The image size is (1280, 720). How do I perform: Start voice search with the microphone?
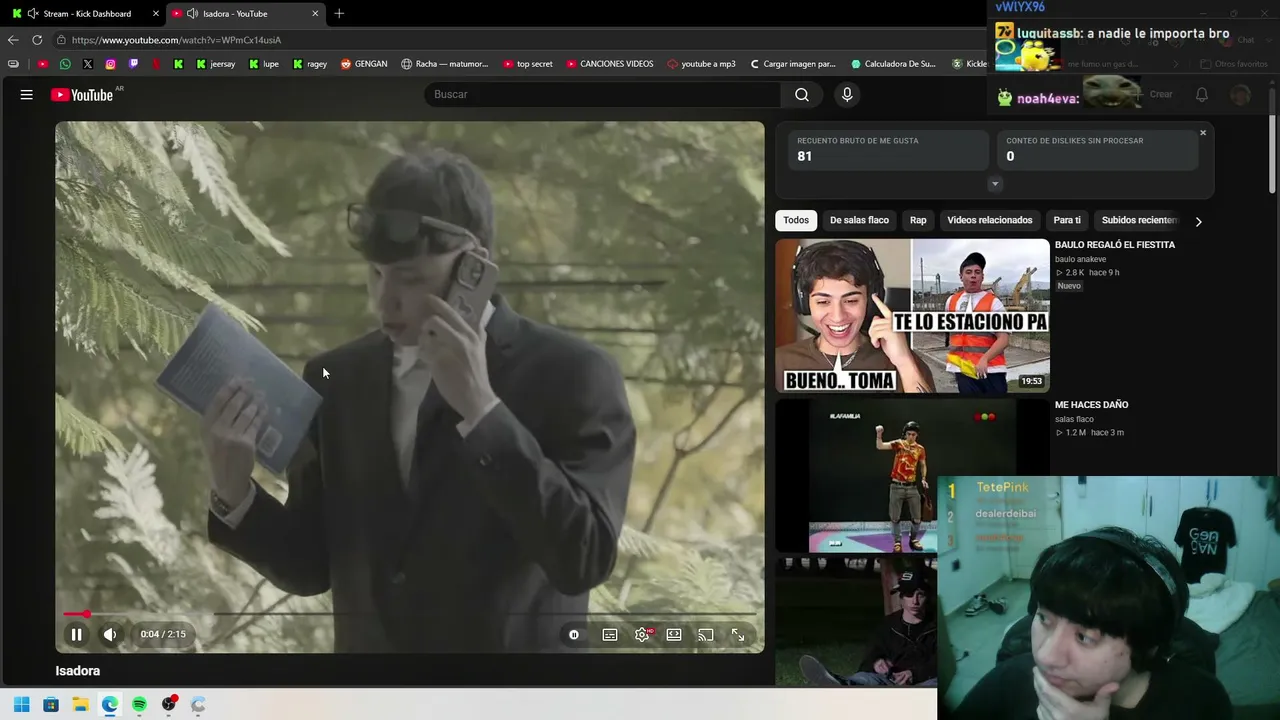click(x=847, y=95)
